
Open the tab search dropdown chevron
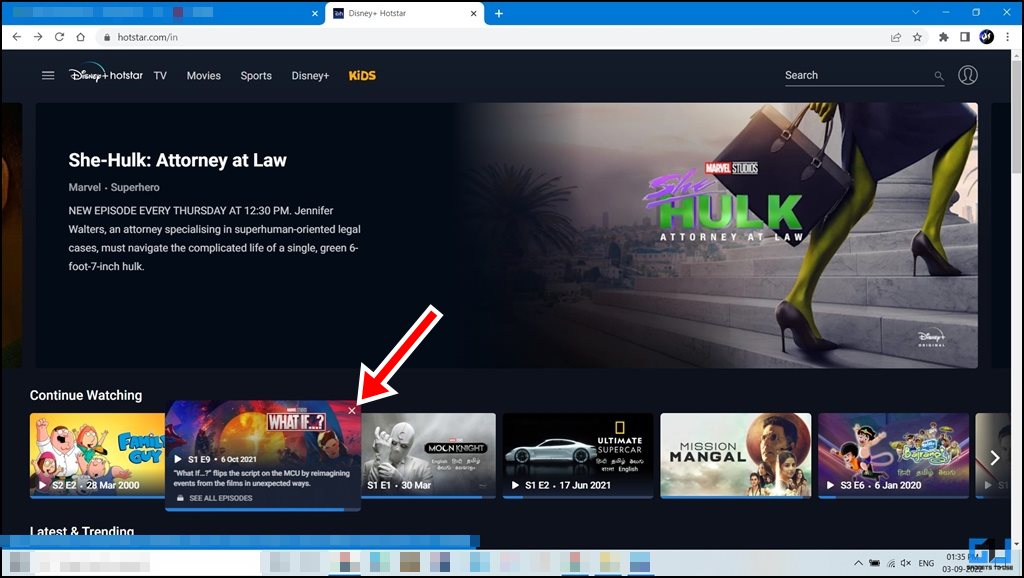916,12
